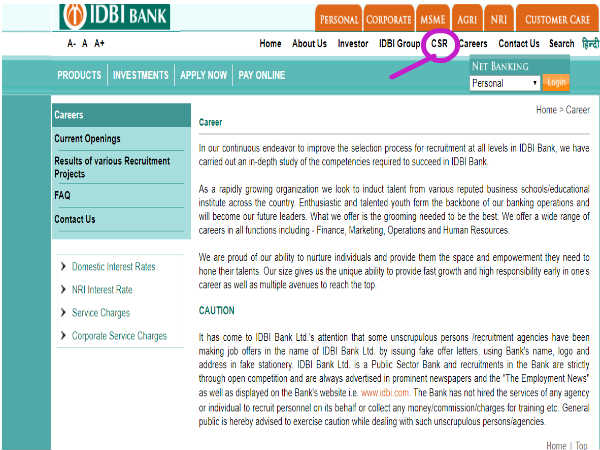
Task: Open Contact Us in careers sidebar
Action: pos(75,219)
